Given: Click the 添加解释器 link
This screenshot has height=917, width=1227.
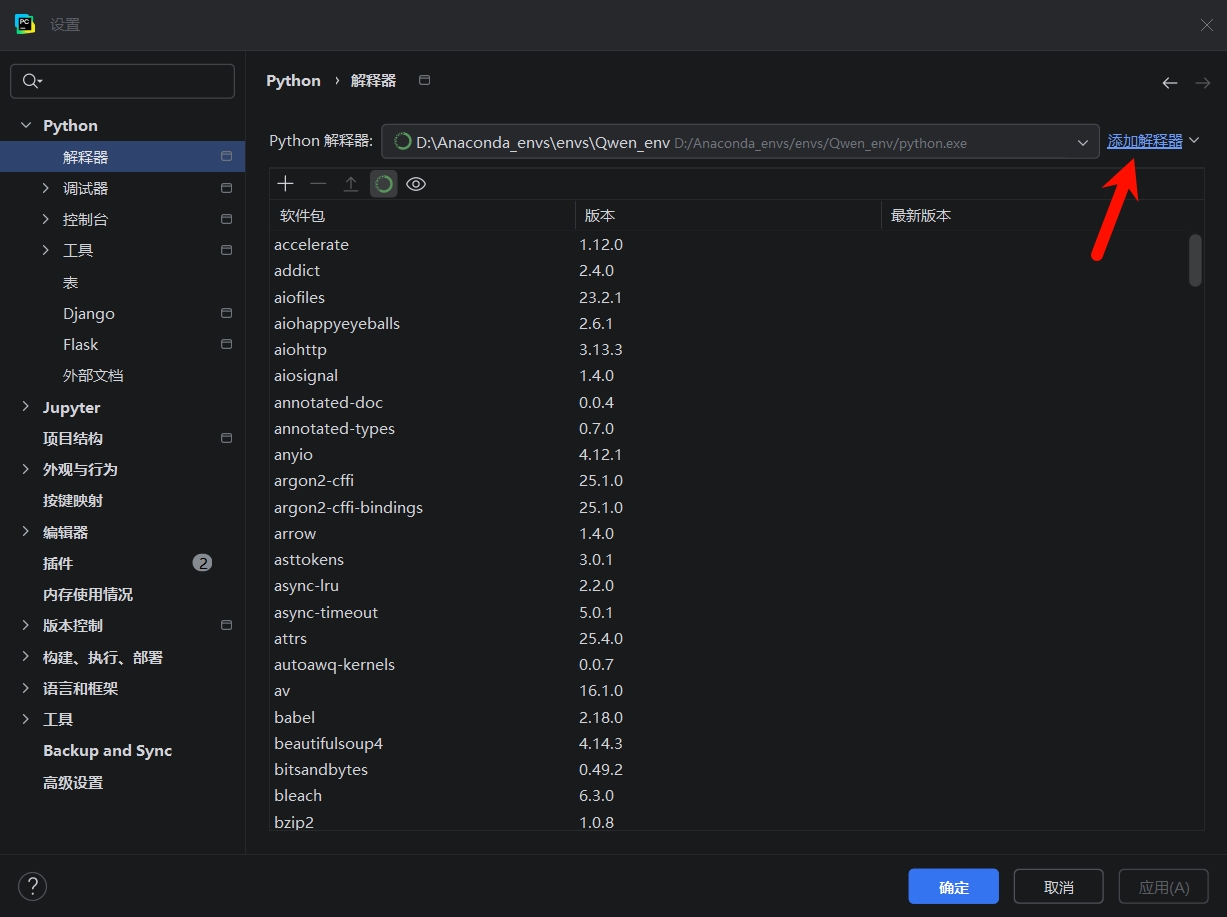Looking at the screenshot, I should (x=1145, y=141).
